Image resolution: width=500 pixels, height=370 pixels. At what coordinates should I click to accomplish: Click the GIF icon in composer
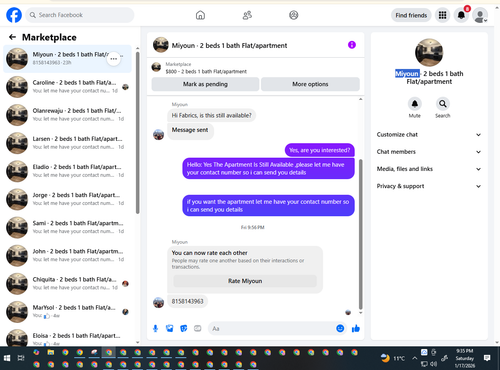pyautogui.click(x=198, y=329)
